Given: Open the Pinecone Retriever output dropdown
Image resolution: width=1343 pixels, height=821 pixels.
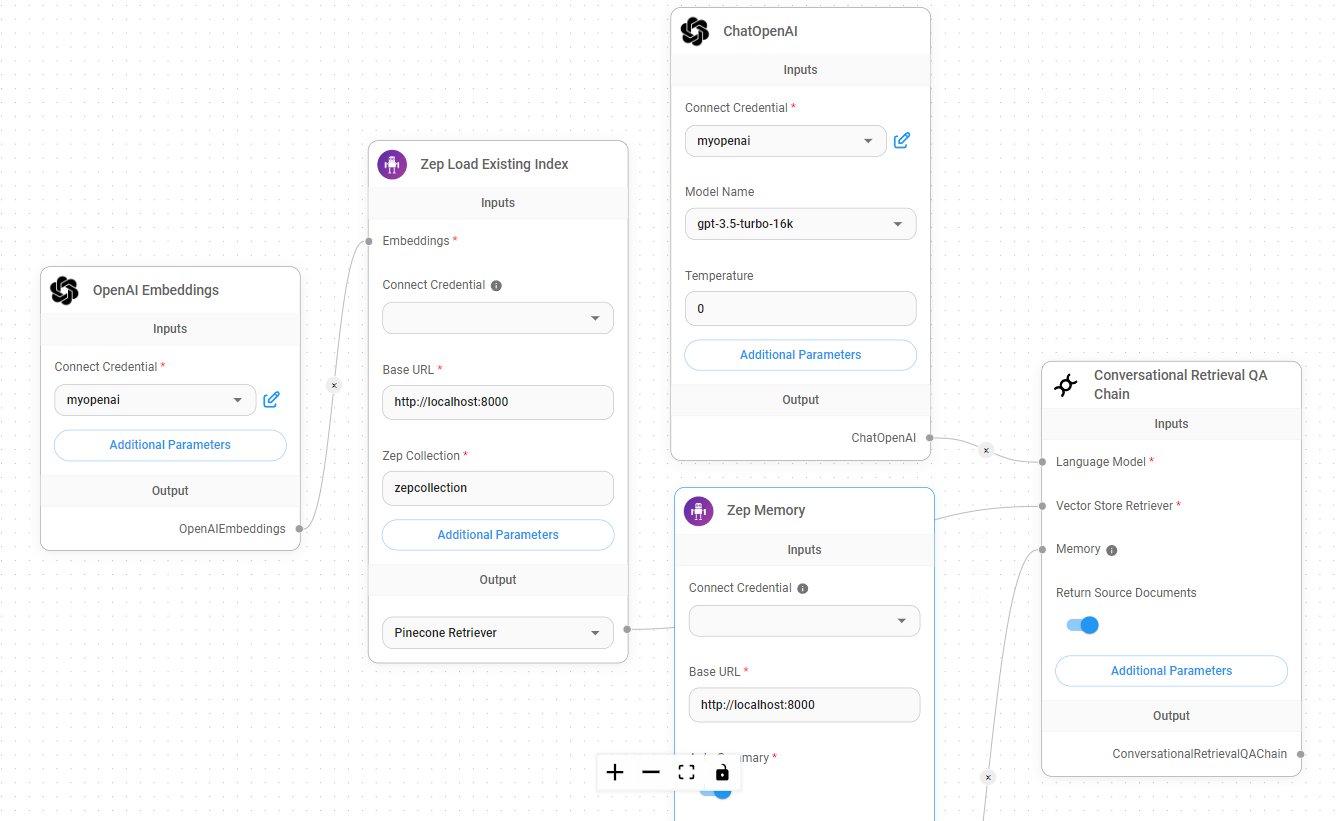Looking at the screenshot, I should coord(498,632).
